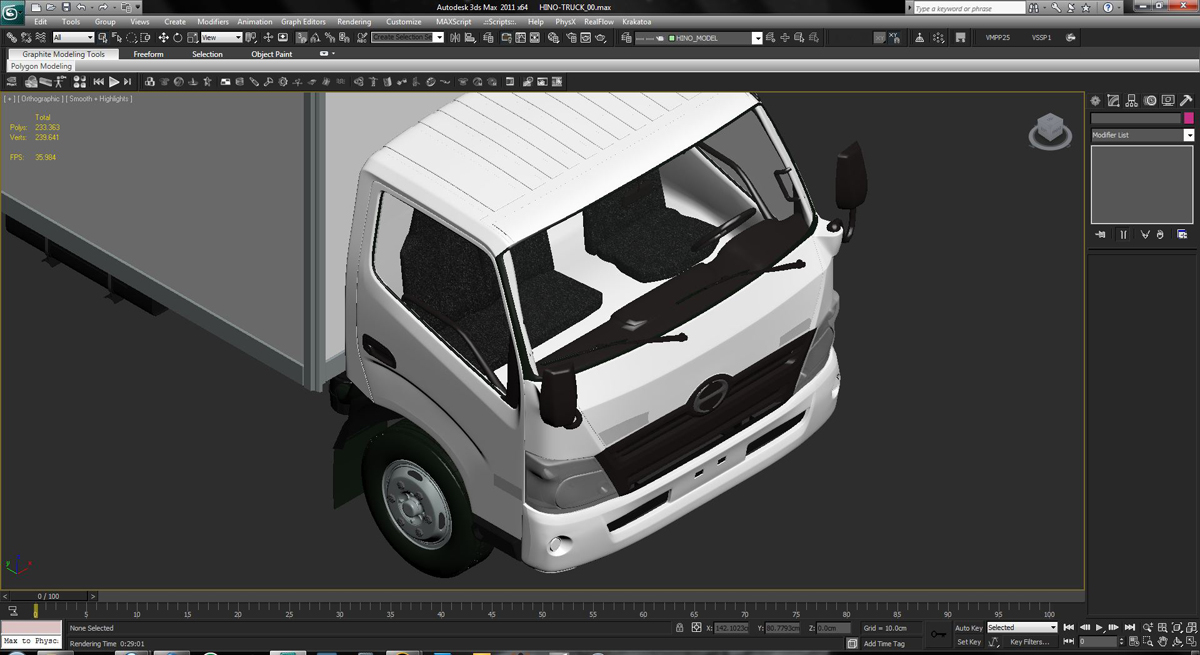The height and width of the screenshot is (655, 1200).
Task: Open the View reference coordinate dropdown
Action: (x=238, y=38)
